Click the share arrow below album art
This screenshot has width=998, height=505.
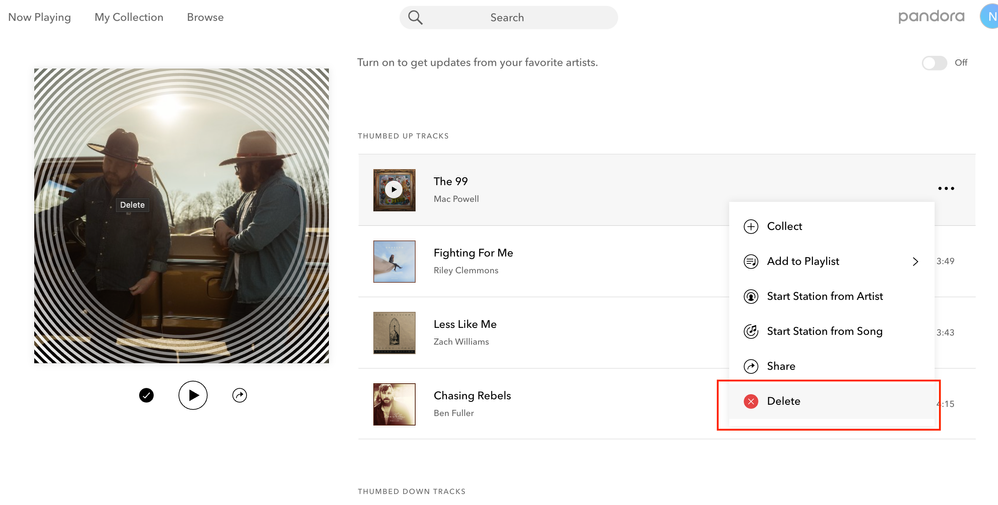tap(239, 395)
